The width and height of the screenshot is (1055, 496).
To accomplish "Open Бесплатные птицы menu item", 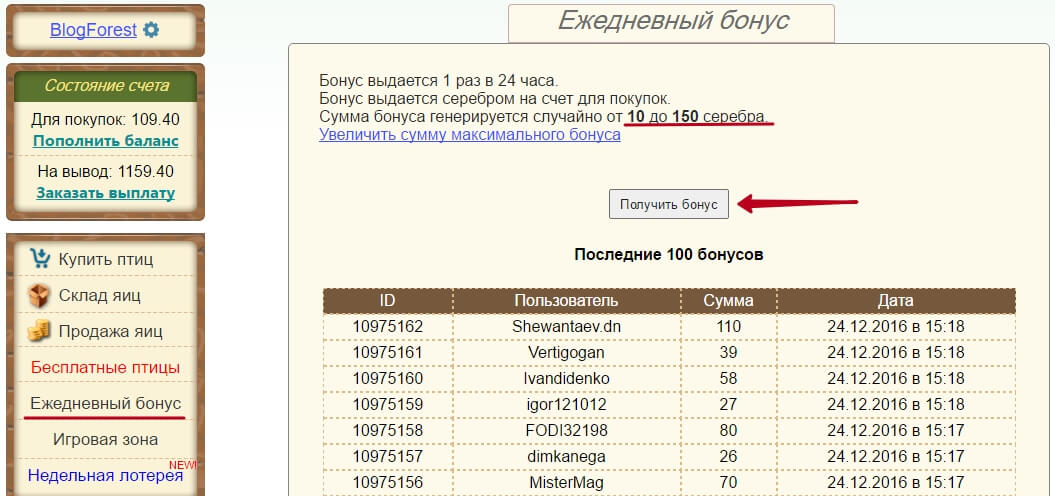I will 106,367.
